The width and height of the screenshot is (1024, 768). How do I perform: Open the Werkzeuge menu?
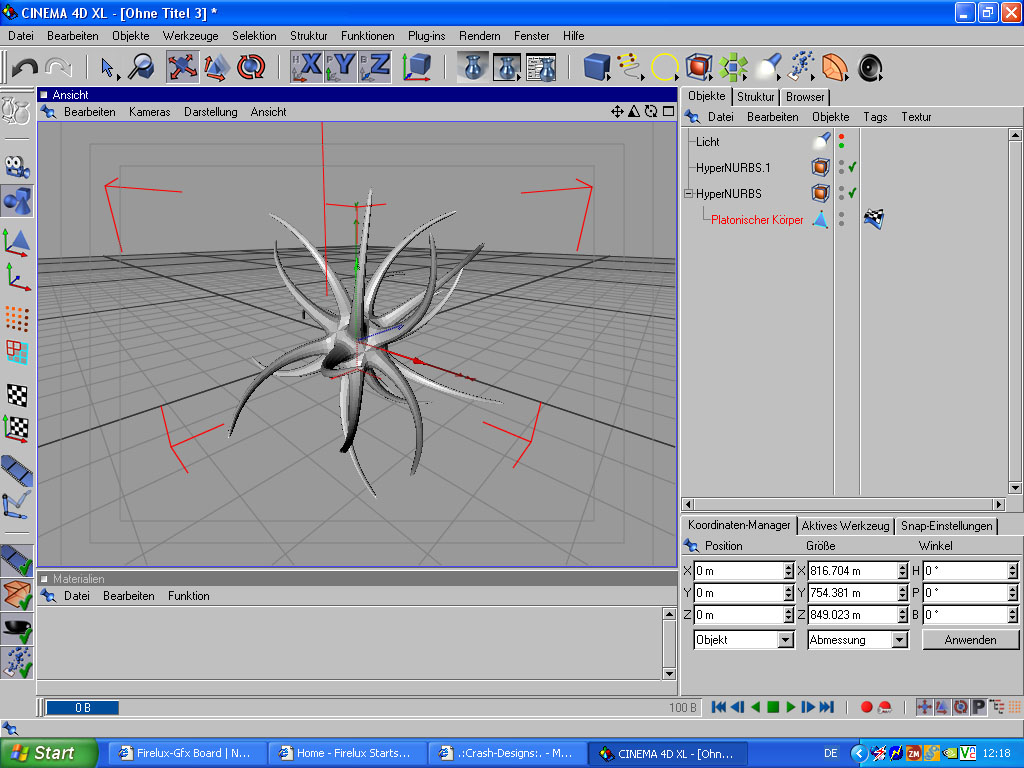coord(190,35)
